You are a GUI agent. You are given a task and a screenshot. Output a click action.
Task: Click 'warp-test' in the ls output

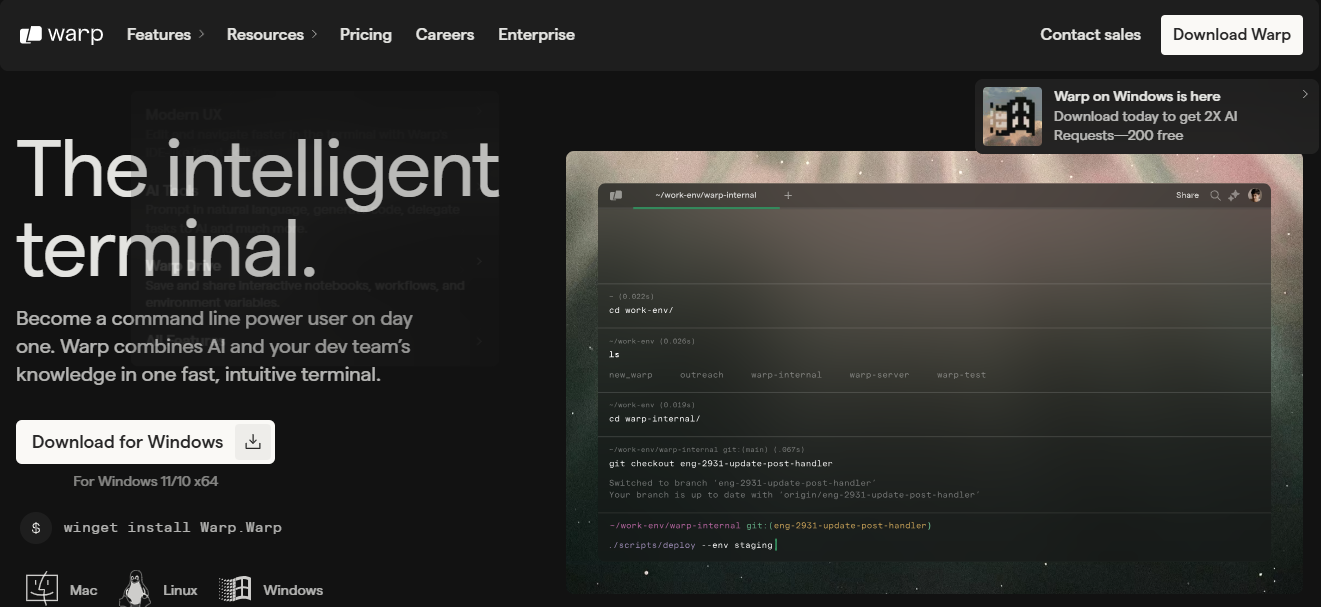[x=961, y=375]
